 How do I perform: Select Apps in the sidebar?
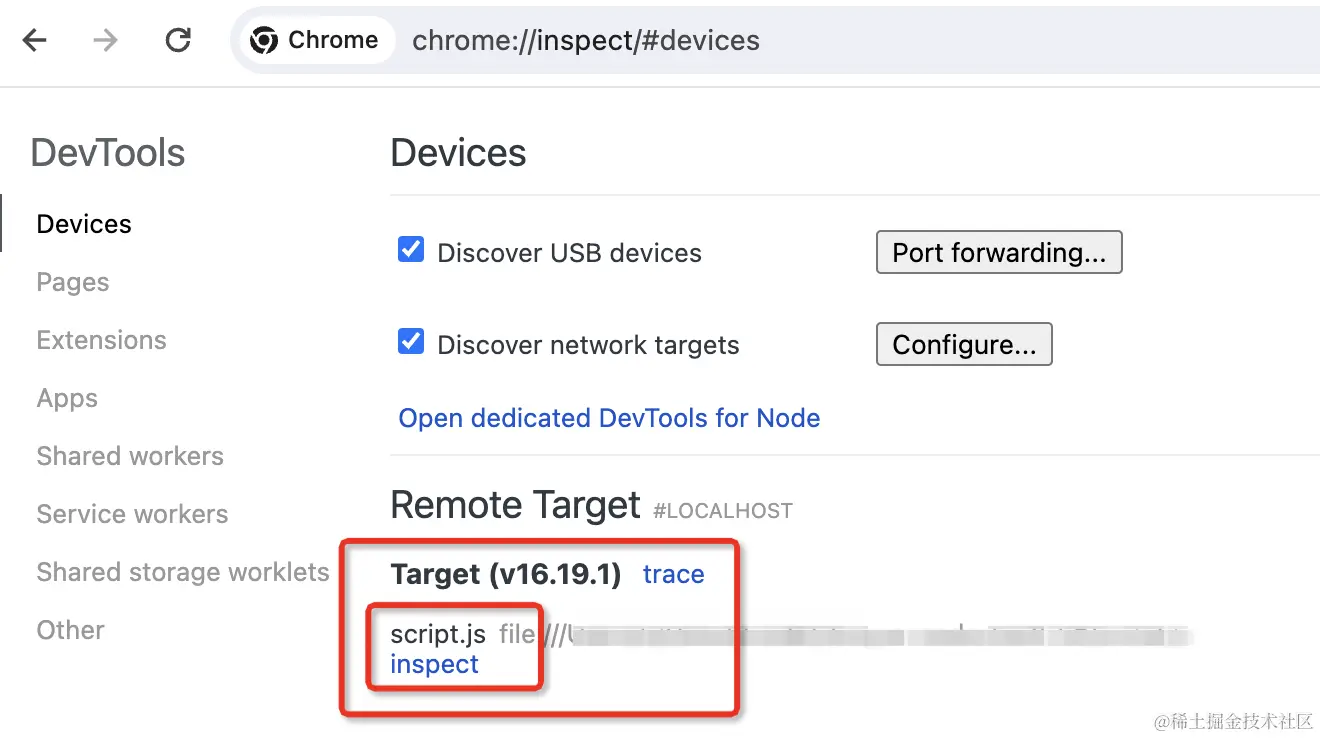pyautogui.click(x=67, y=398)
